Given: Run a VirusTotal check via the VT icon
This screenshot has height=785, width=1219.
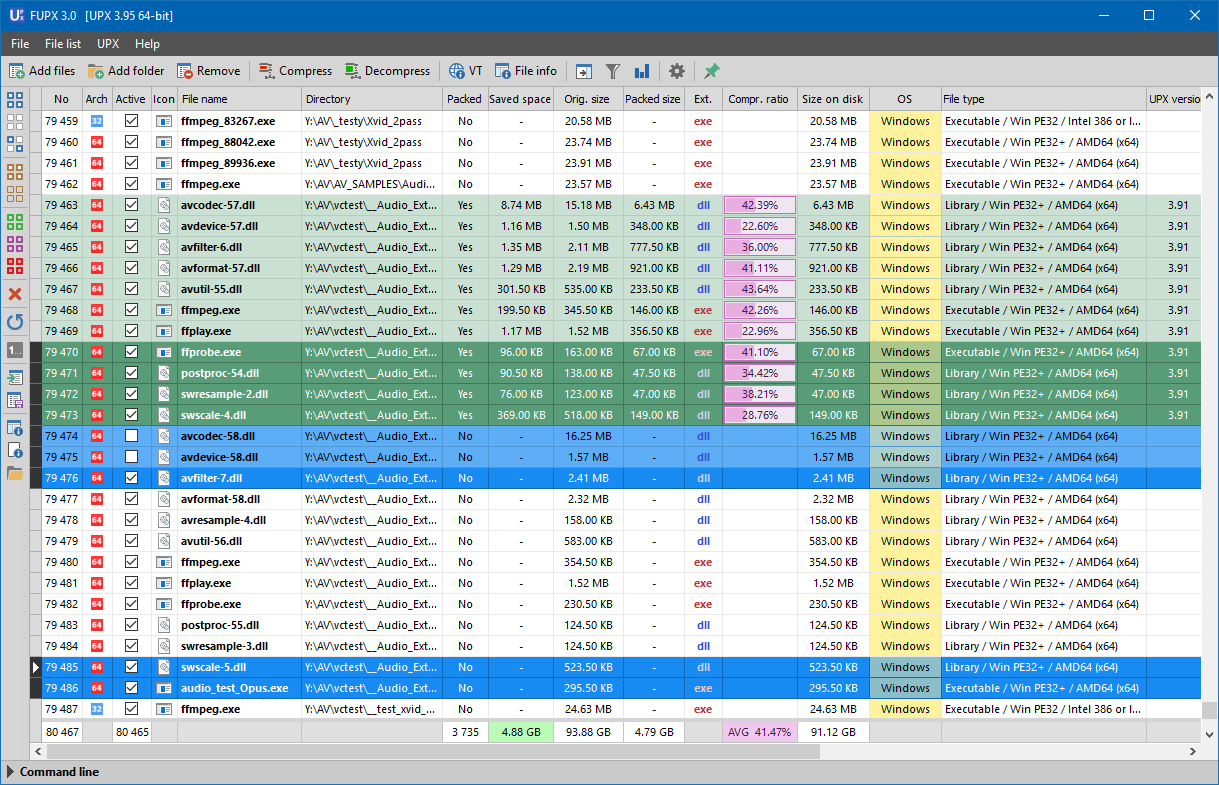Looking at the screenshot, I should click(x=466, y=71).
